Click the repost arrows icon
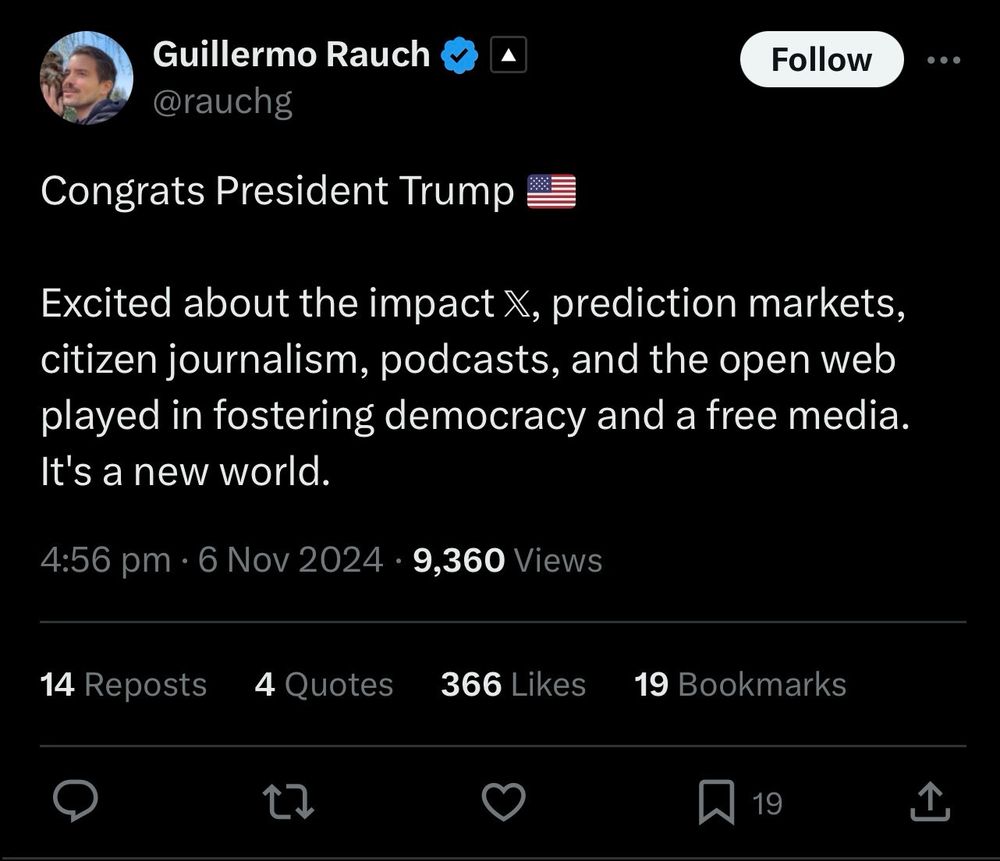 (x=288, y=800)
